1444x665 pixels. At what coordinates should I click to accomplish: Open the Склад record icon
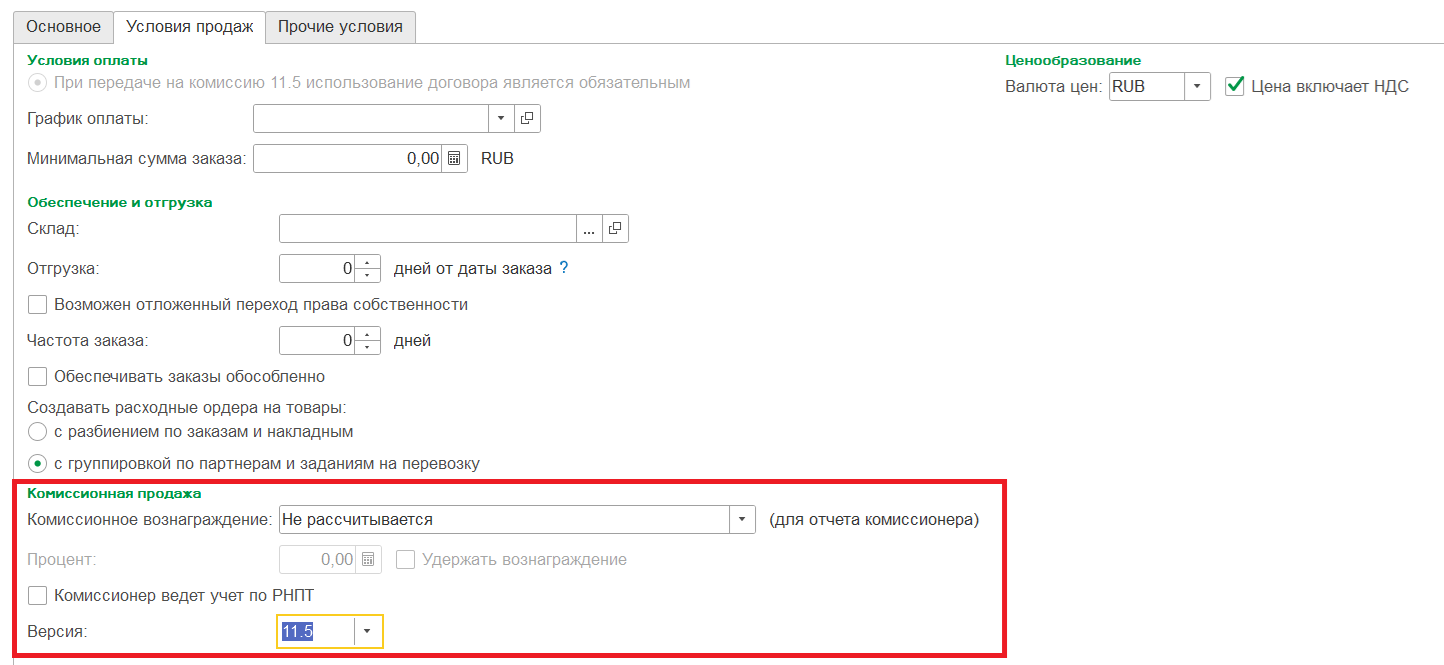tap(615, 228)
